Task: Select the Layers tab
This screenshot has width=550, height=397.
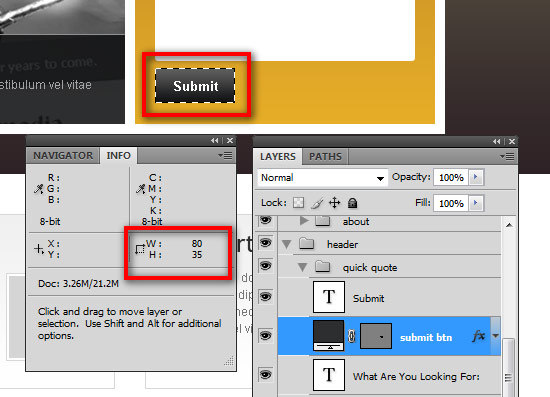Action: [x=278, y=156]
